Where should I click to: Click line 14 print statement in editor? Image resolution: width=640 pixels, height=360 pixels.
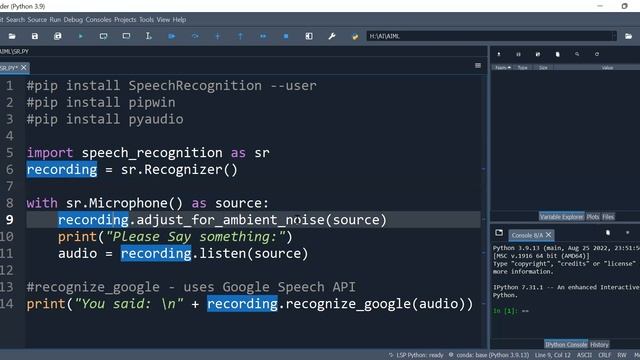(249, 304)
